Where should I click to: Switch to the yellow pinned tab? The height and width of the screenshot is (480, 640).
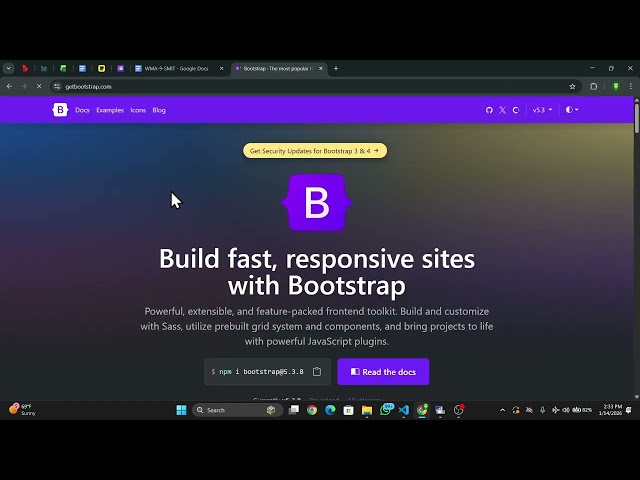(x=102, y=69)
